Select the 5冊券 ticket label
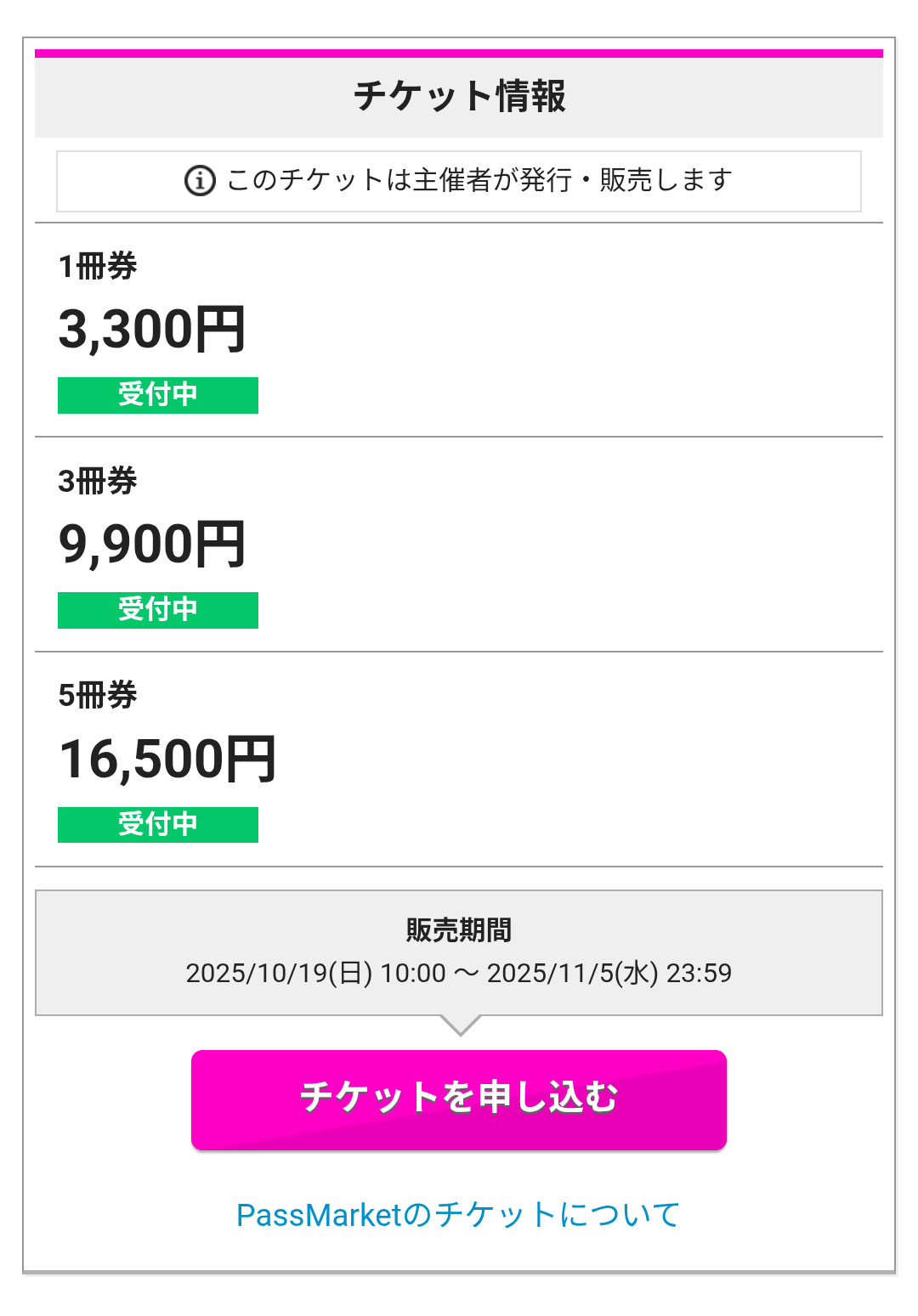Screen dimensions: 918x1316 point(98,696)
